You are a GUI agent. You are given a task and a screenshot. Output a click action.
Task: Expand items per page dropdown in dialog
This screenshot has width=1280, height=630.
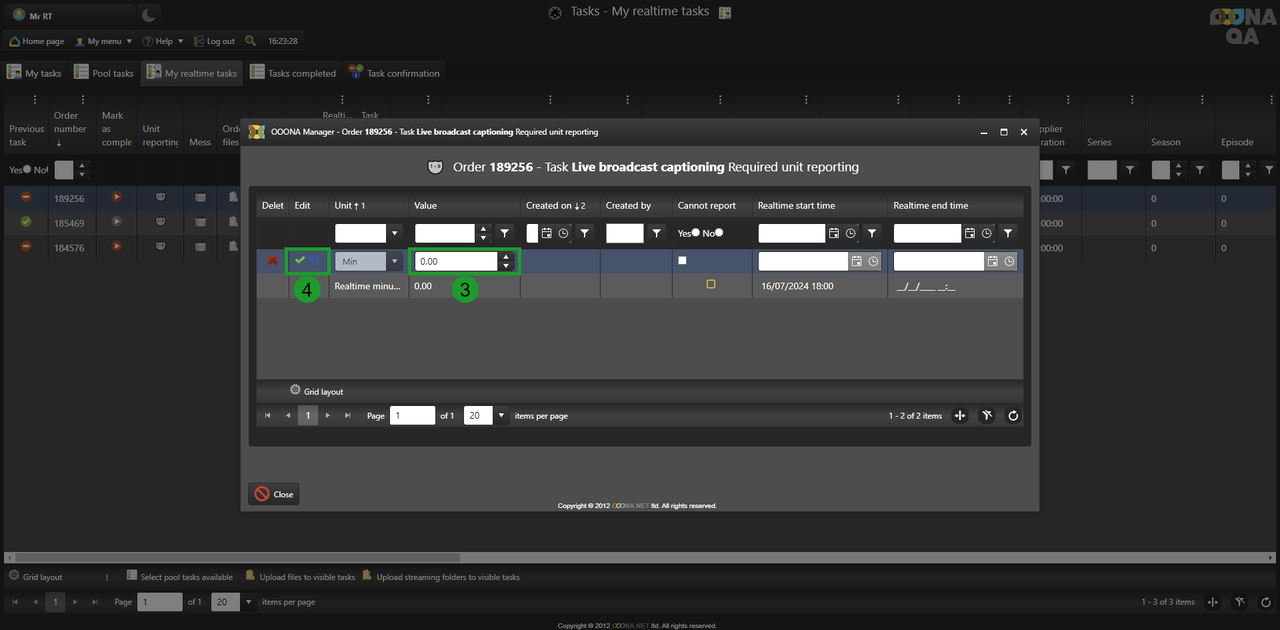point(501,416)
